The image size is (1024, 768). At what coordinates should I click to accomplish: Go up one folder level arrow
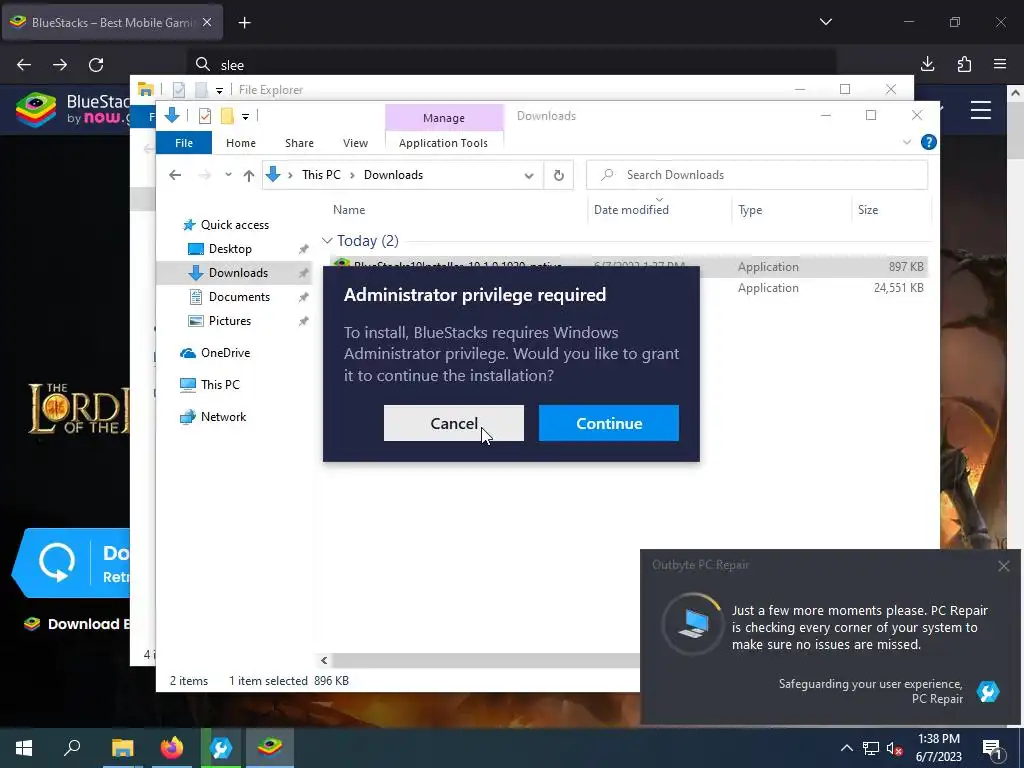tap(249, 175)
